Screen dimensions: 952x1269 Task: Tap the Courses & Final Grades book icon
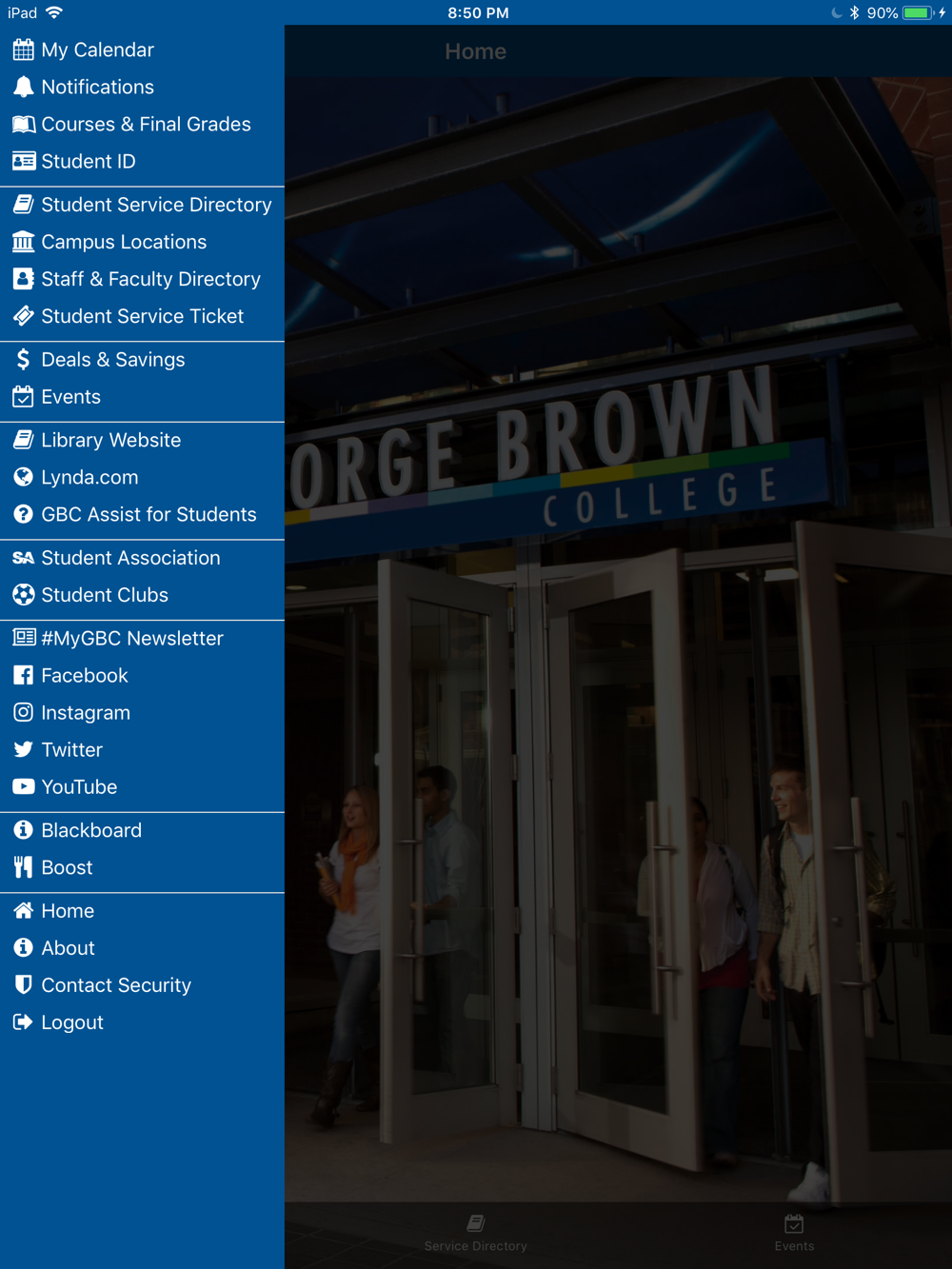click(x=24, y=124)
